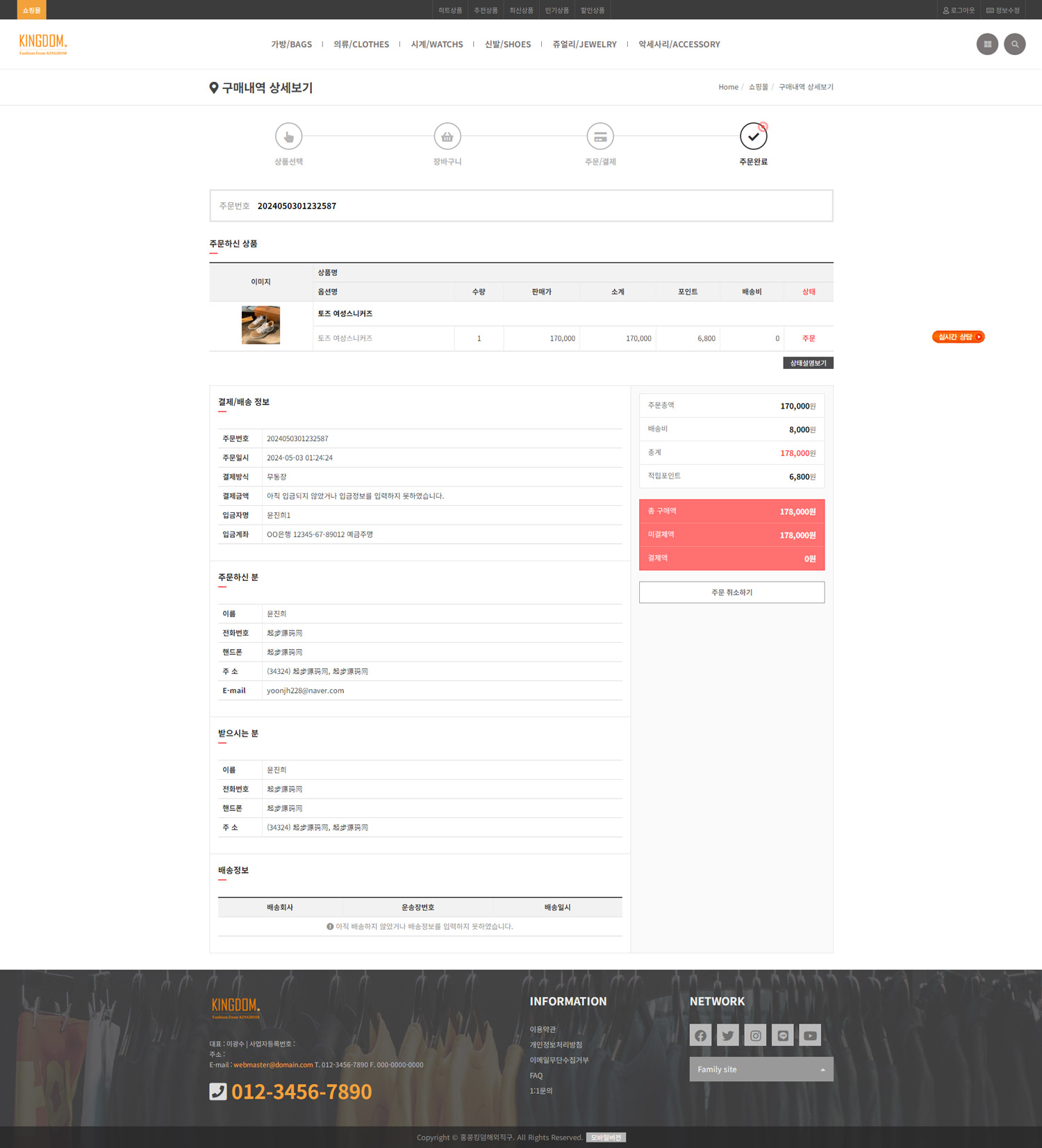The image size is (1042, 1148).
Task: Click the 2024-05-03 01:24:24 order date
Action: [x=299, y=458]
